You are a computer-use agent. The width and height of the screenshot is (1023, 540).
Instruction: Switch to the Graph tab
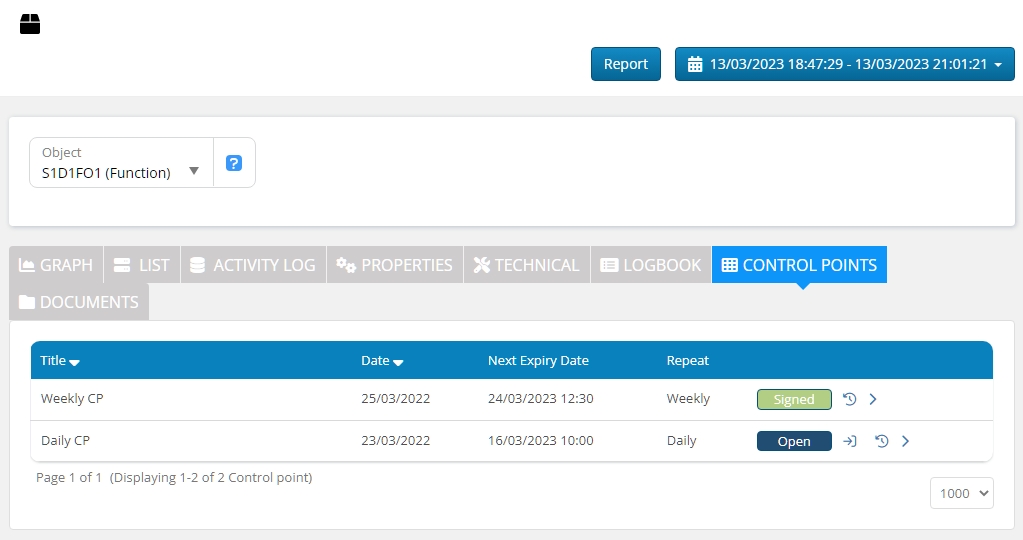[56, 265]
